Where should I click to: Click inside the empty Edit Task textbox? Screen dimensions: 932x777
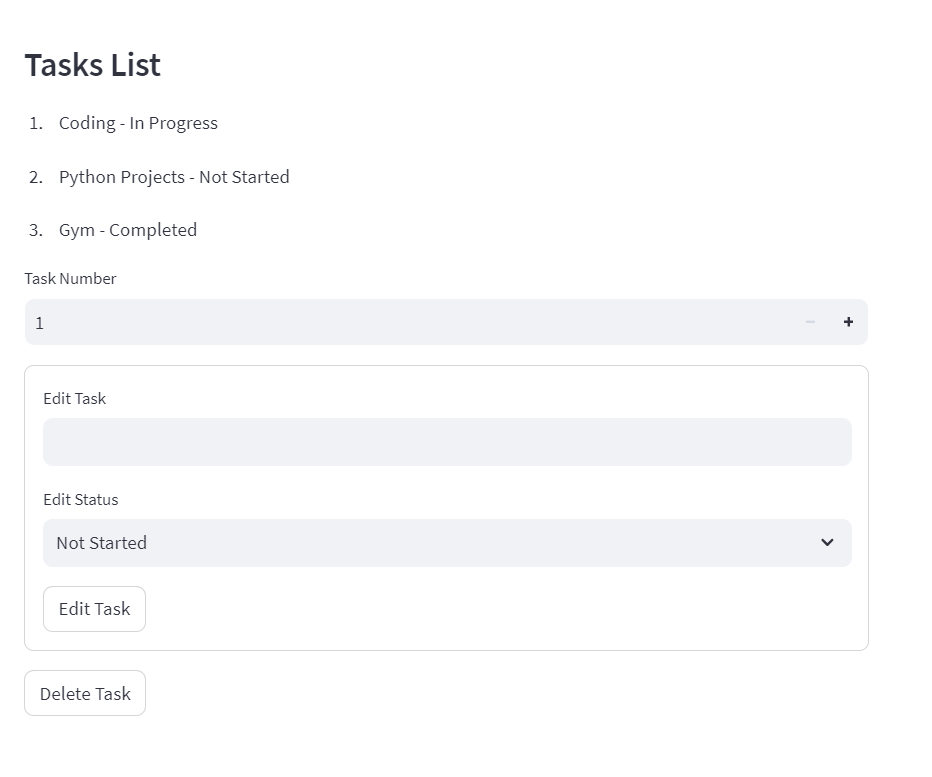(447, 442)
